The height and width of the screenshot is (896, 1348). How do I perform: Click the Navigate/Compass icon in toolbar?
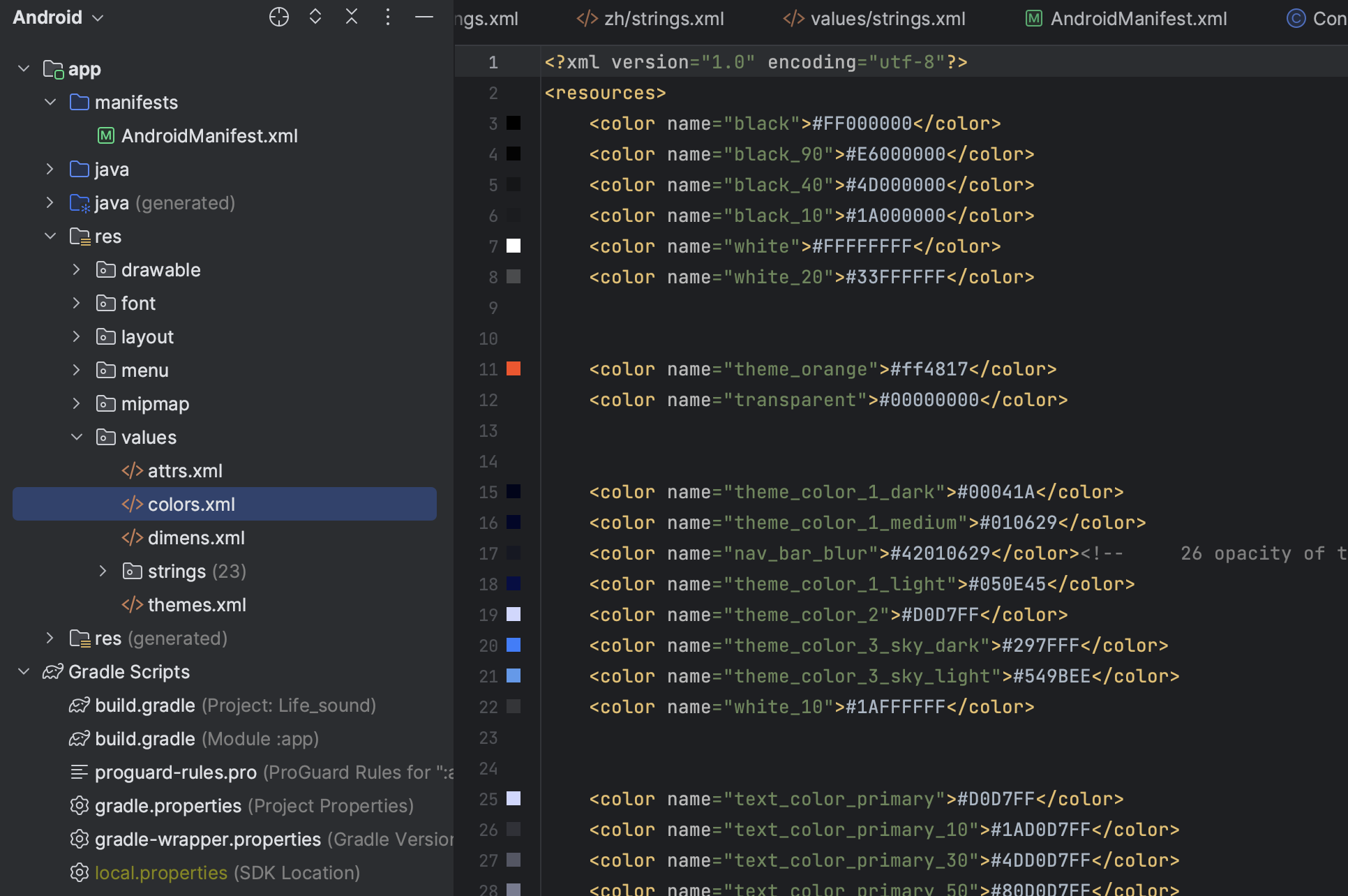tap(279, 16)
